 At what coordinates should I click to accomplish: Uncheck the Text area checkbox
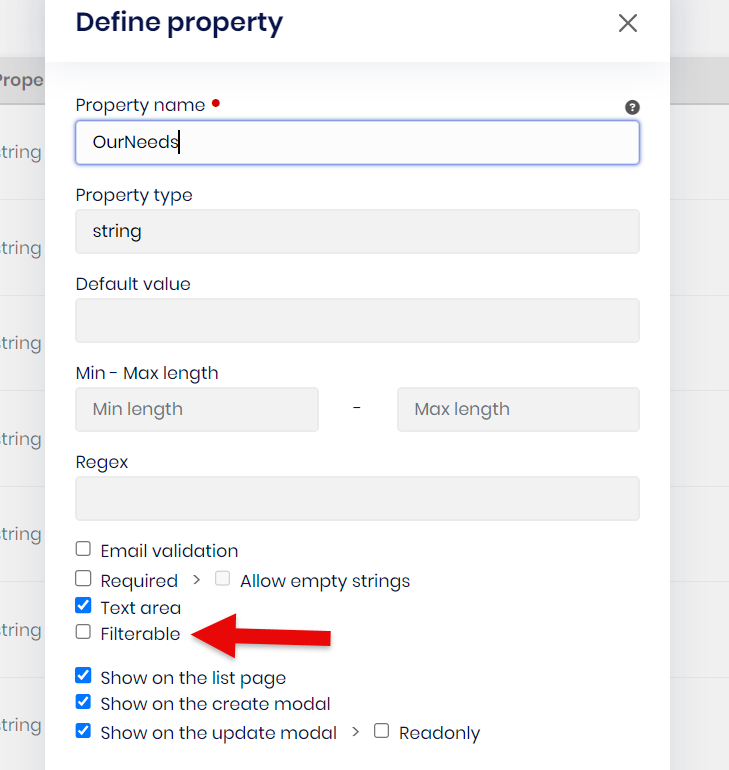pos(83,606)
